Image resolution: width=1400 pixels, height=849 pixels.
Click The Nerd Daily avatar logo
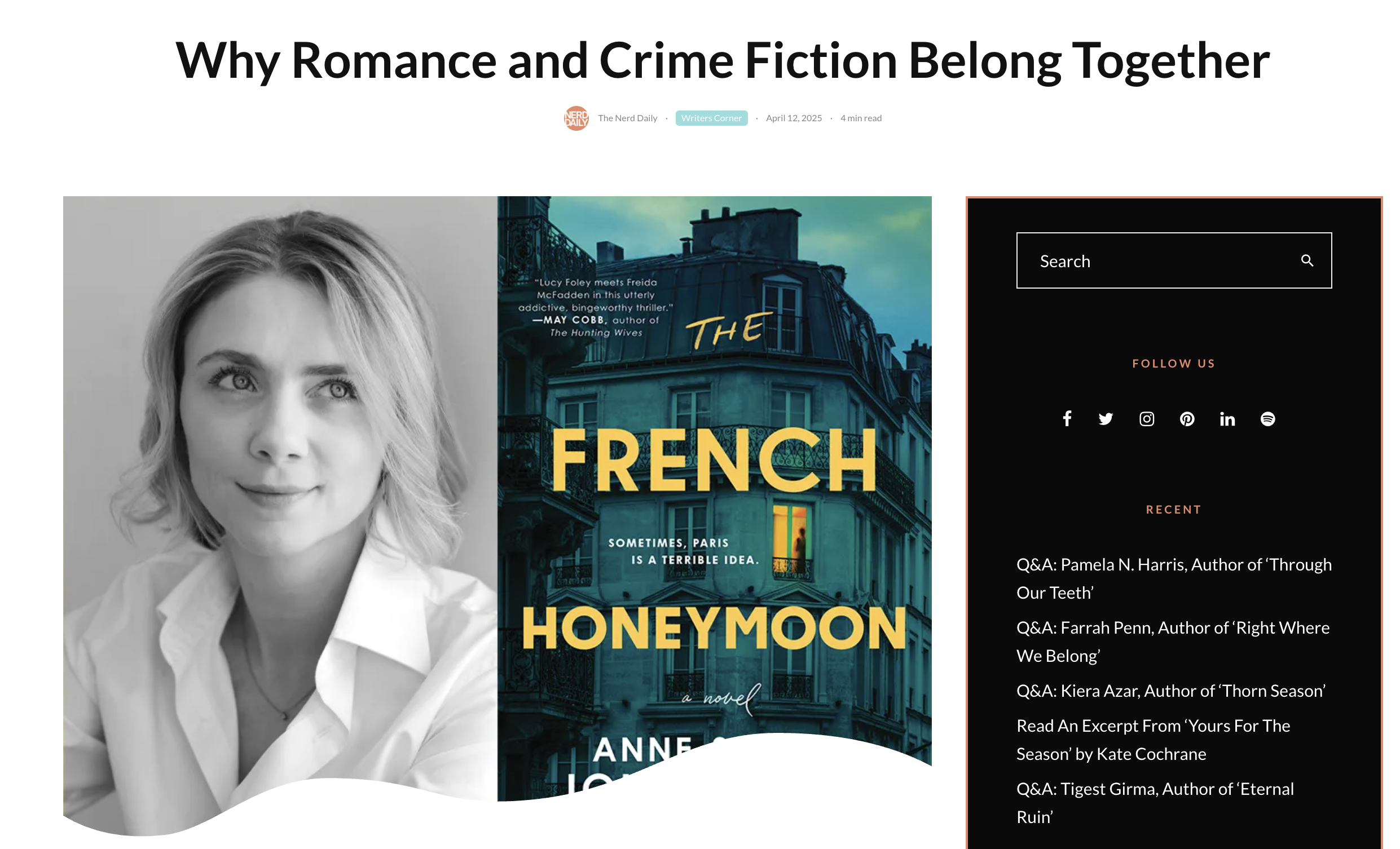(x=576, y=118)
